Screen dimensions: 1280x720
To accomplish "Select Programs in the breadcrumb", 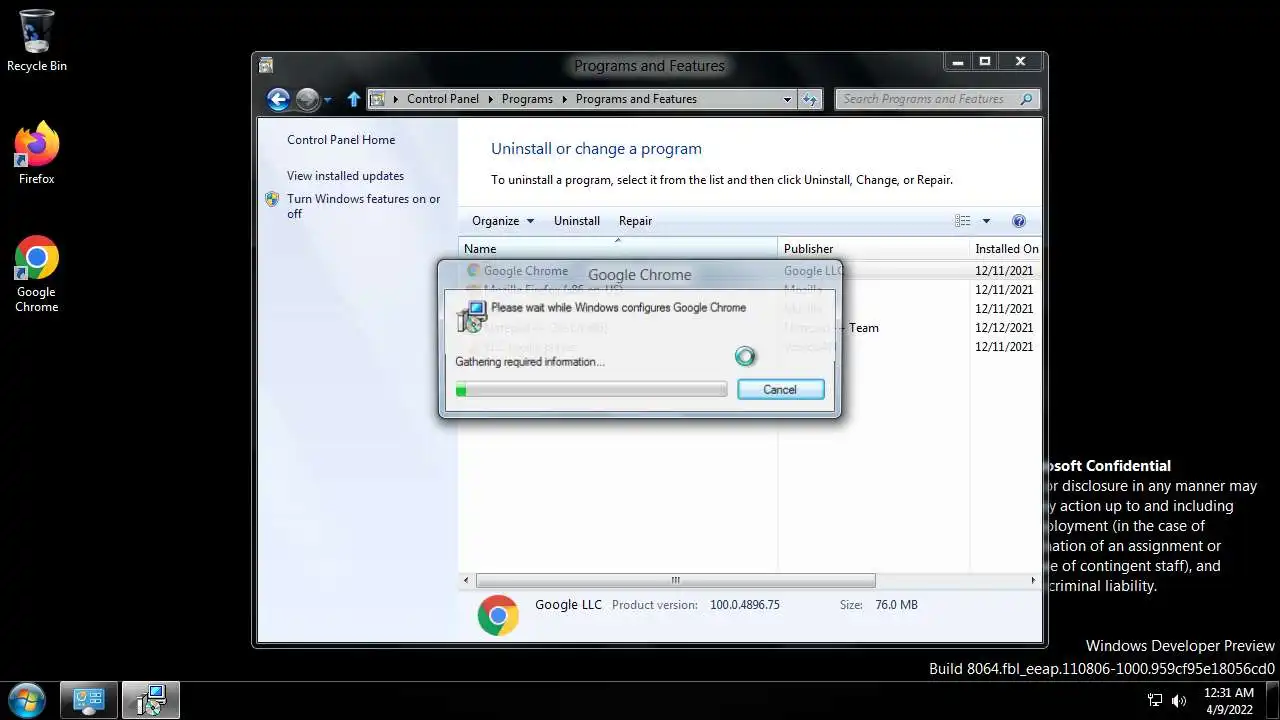I will point(527,99).
